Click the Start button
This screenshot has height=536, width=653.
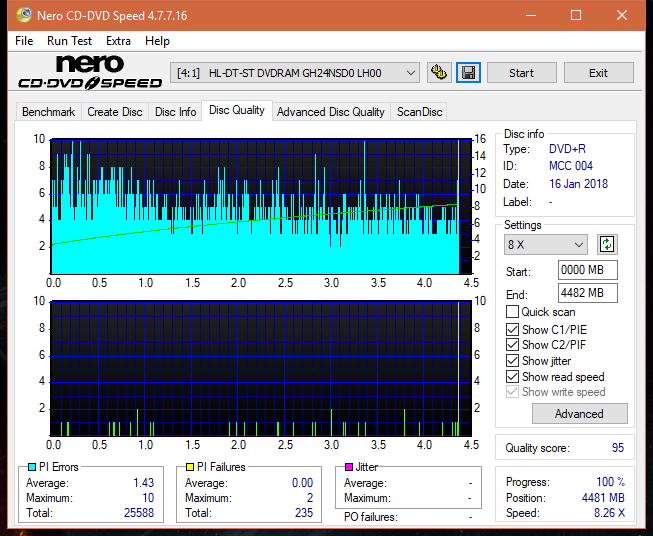coord(521,73)
